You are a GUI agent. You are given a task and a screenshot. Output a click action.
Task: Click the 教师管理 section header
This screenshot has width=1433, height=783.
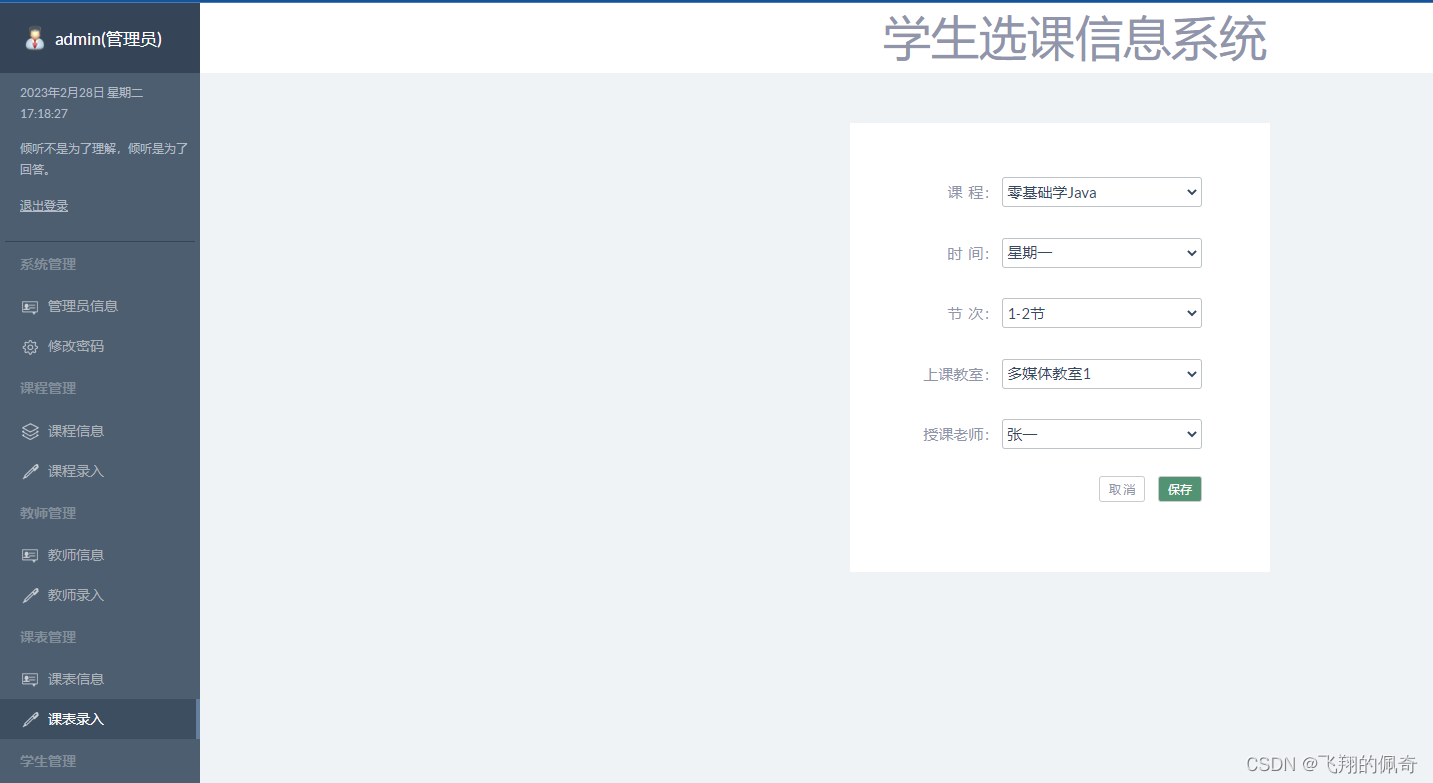(x=48, y=513)
